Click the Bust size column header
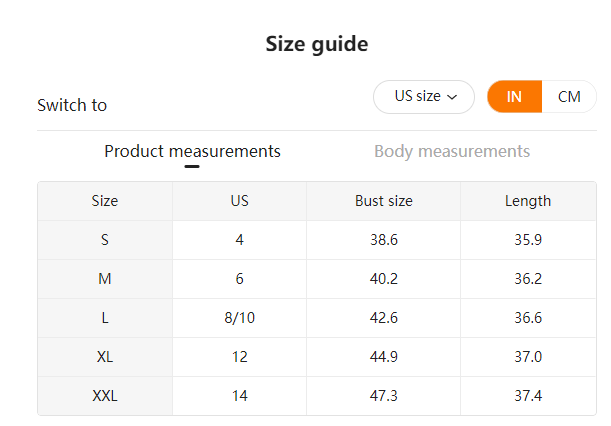This screenshot has width=611, height=426. point(384,201)
